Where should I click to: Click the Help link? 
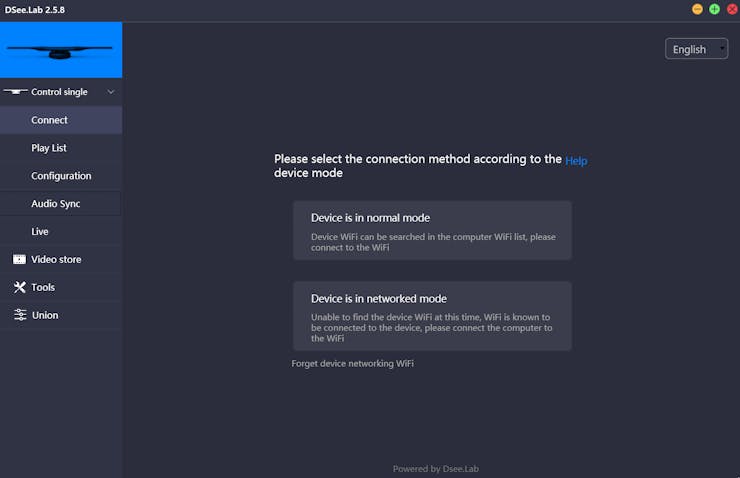coord(576,160)
